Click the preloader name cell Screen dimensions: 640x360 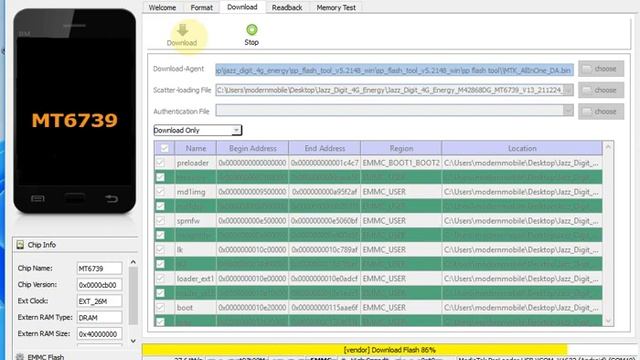tap(196, 163)
